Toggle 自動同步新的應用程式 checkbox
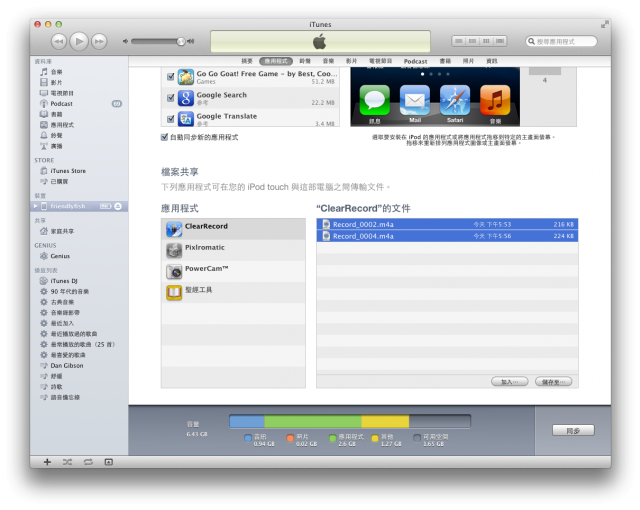Image resolution: width=640 pixels, height=510 pixels. pyautogui.click(x=164, y=137)
